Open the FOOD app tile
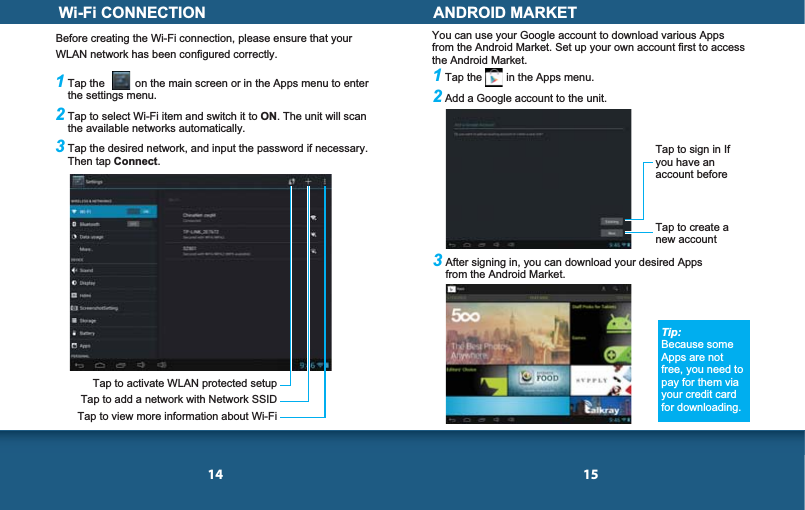 539,381
